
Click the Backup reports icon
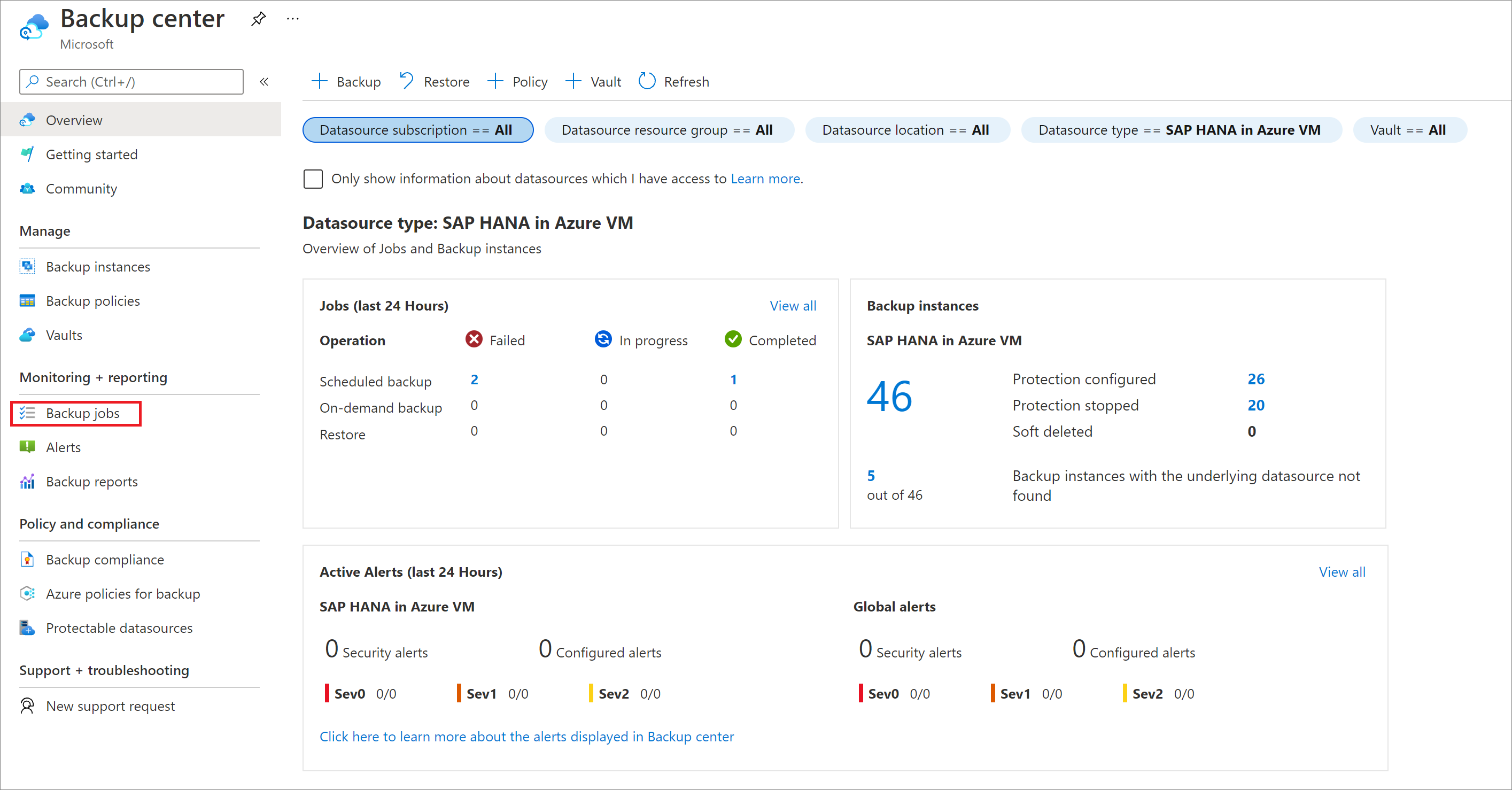tap(27, 480)
